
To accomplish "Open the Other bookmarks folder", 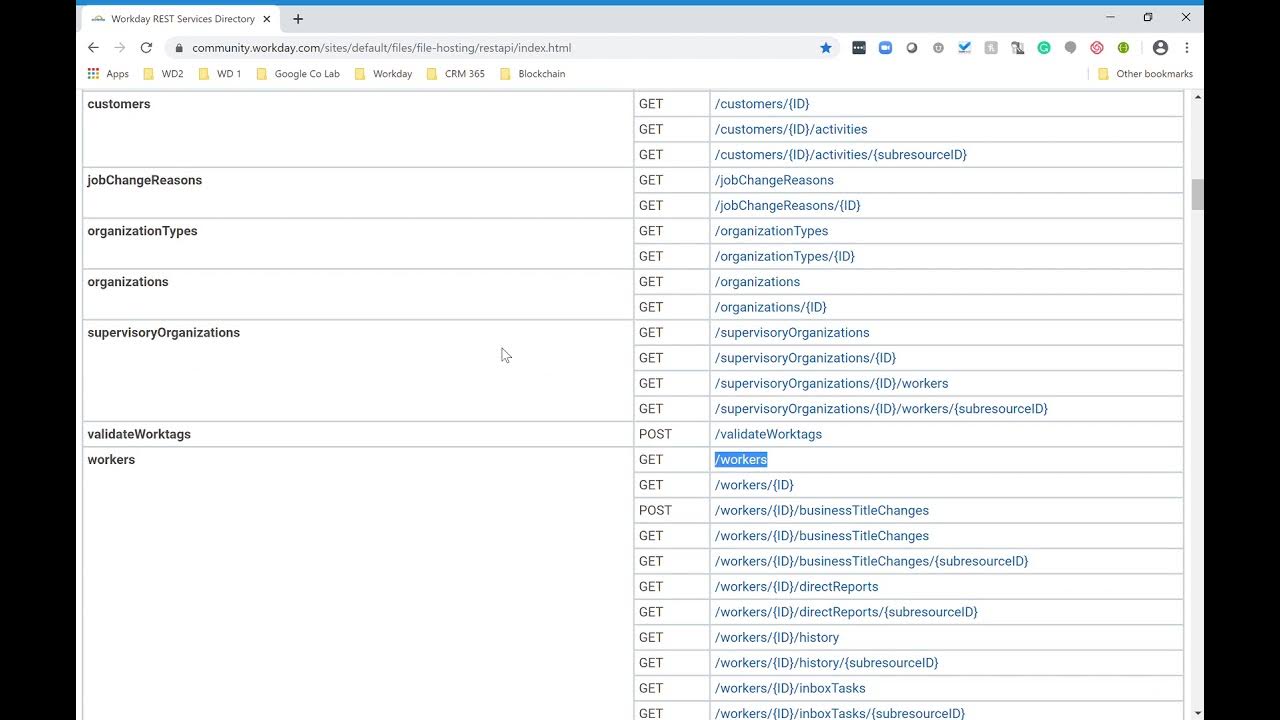I will pos(1145,73).
